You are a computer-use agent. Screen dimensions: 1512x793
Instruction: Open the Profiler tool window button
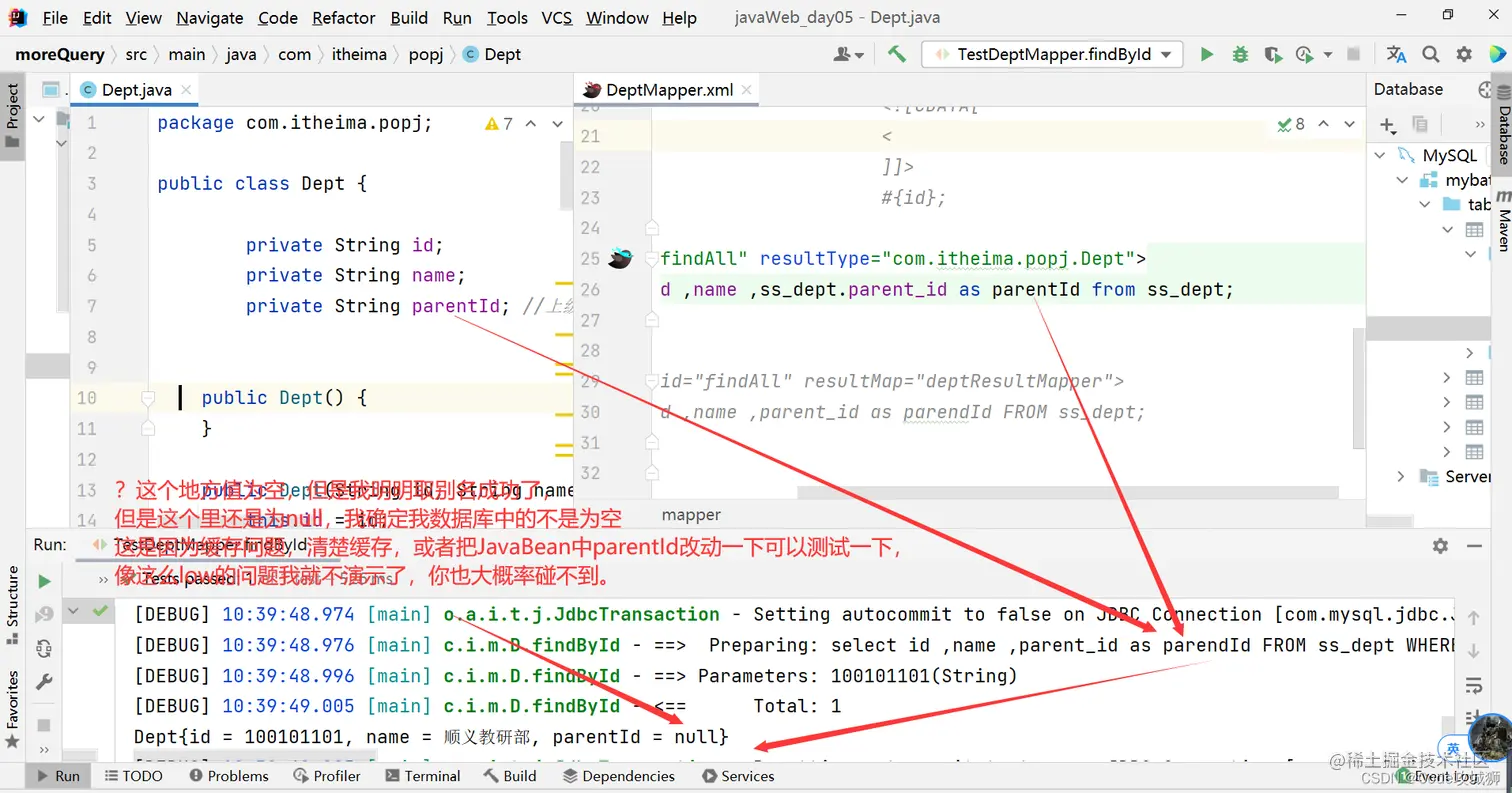point(326,775)
